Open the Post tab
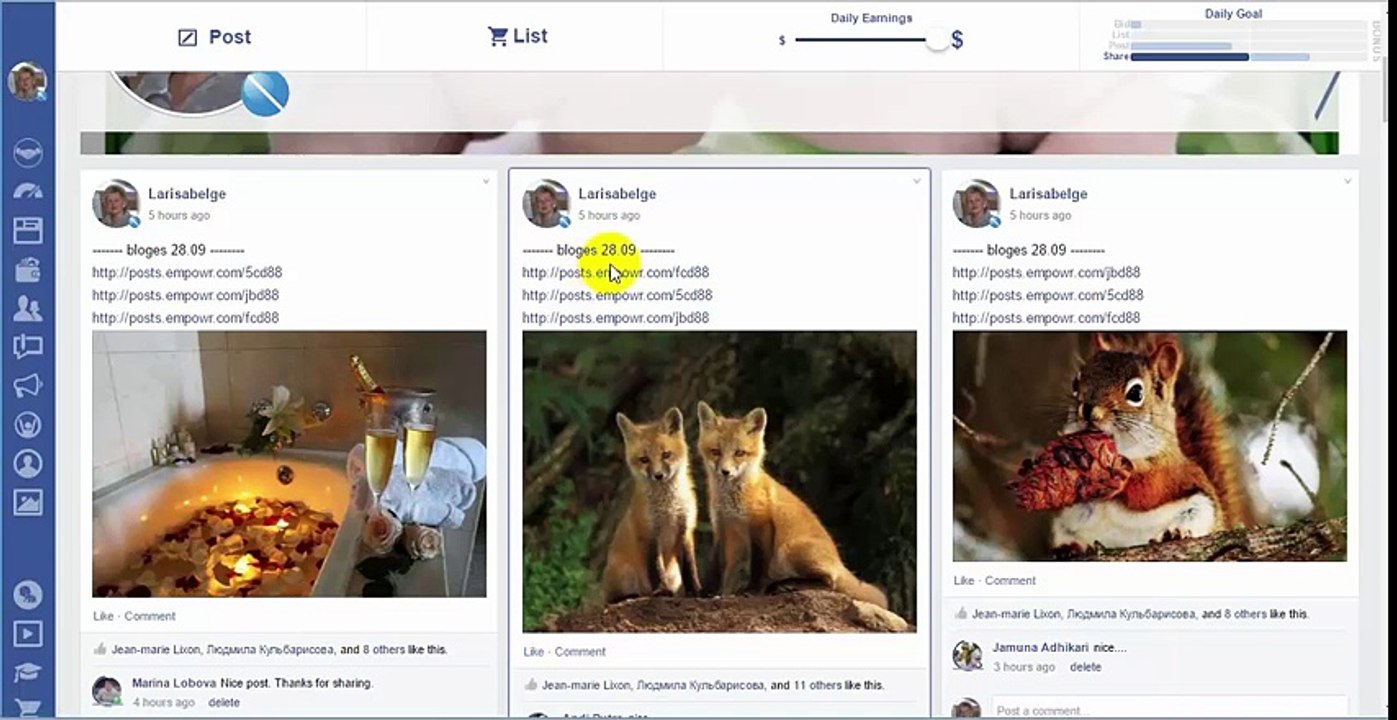 [214, 37]
